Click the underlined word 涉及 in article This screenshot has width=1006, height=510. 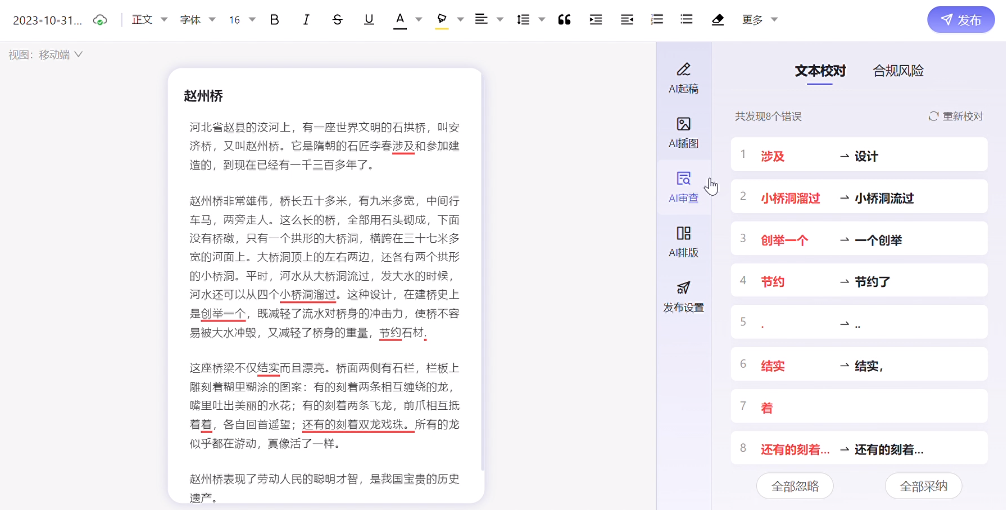click(x=404, y=146)
